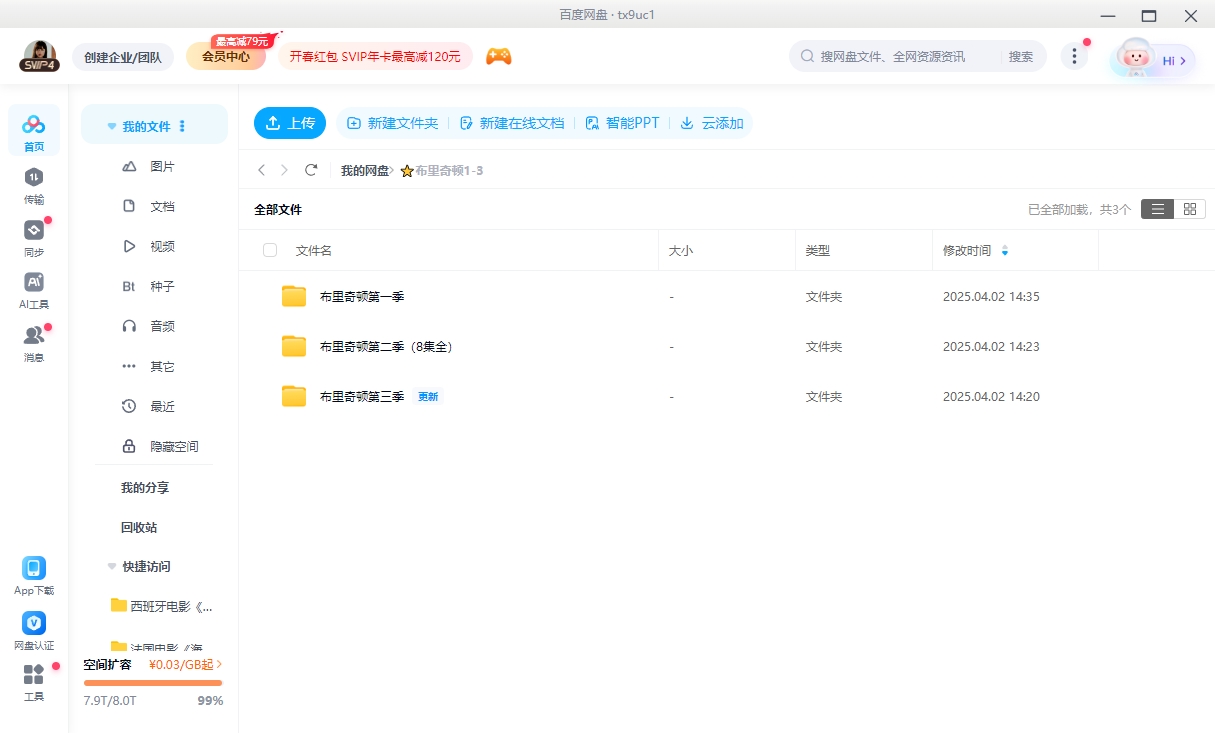This screenshot has width=1215, height=733.
Task: Open the AI工具 panel
Action: pos(34,292)
